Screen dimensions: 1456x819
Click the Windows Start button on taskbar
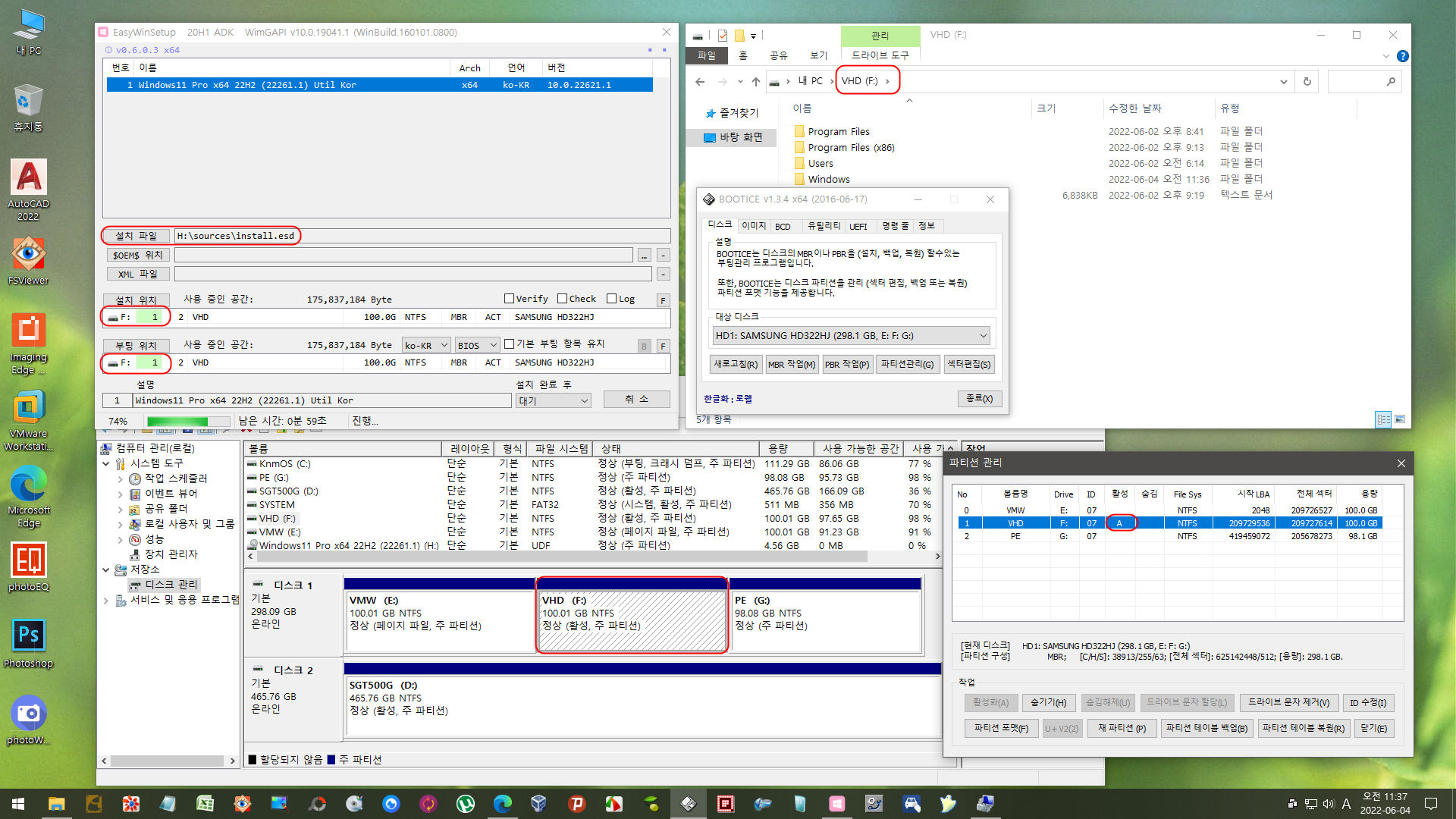pos(18,804)
